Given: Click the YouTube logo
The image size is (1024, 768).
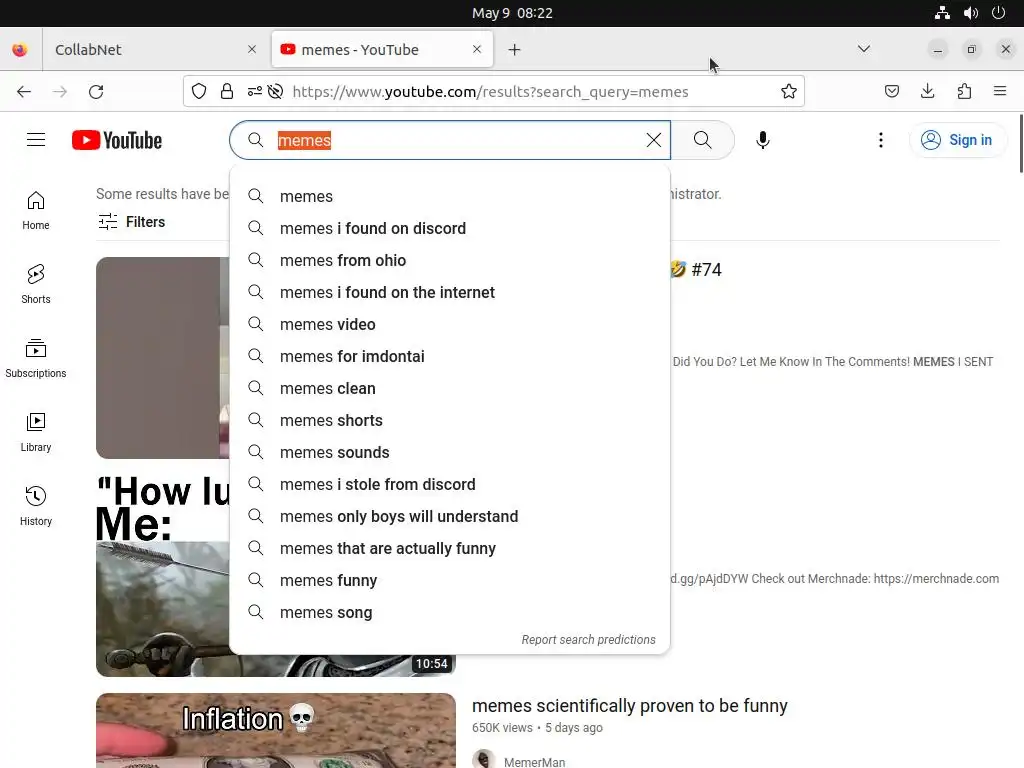Looking at the screenshot, I should (x=117, y=140).
